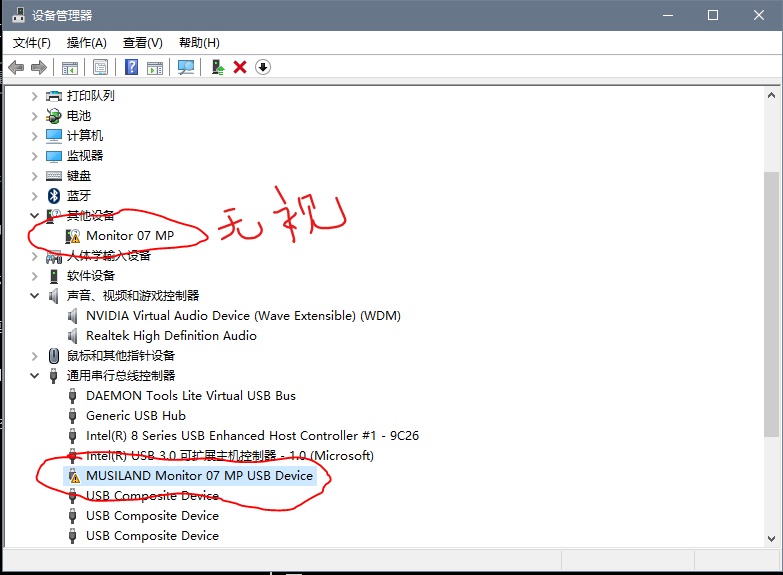Click the Back arrow toolbar icon
This screenshot has width=783, height=575.
click(16, 67)
